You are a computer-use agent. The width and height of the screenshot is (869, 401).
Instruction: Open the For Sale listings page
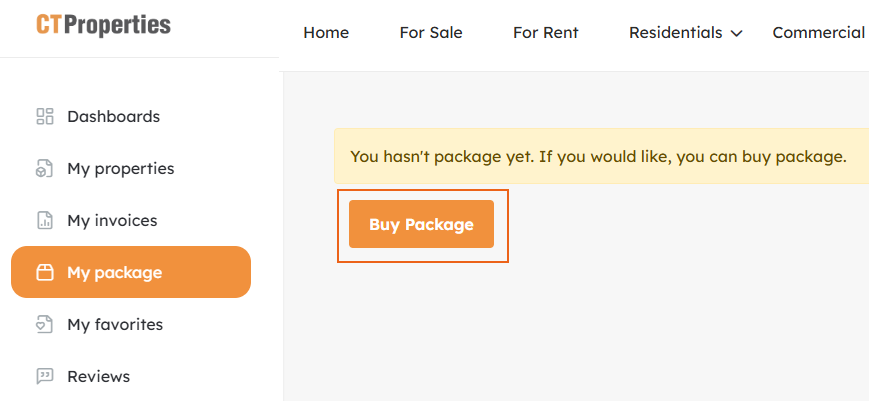[x=431, y=33]
